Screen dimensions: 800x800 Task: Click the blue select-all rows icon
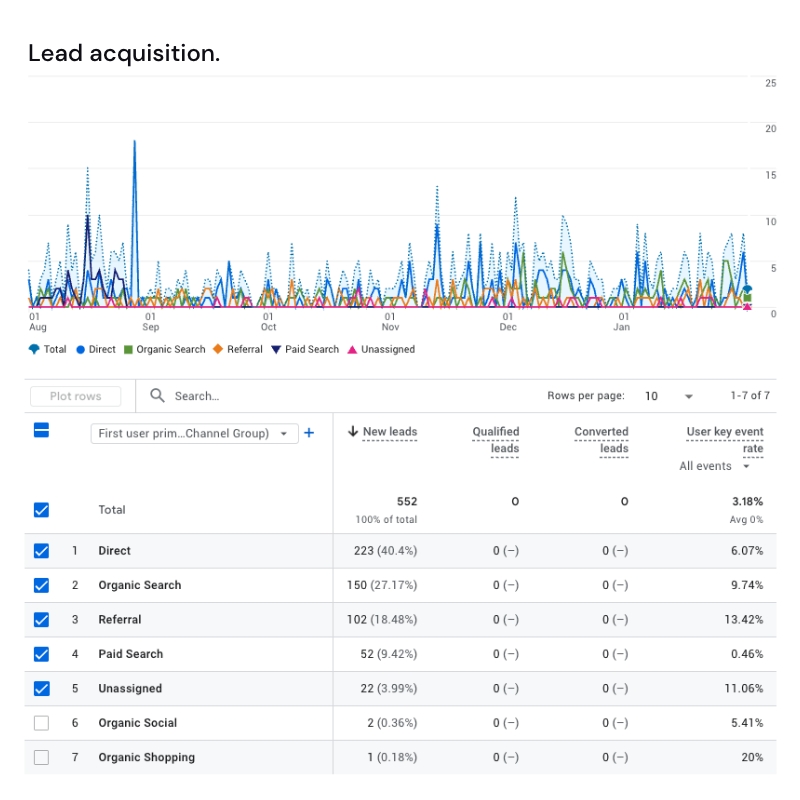41,432
